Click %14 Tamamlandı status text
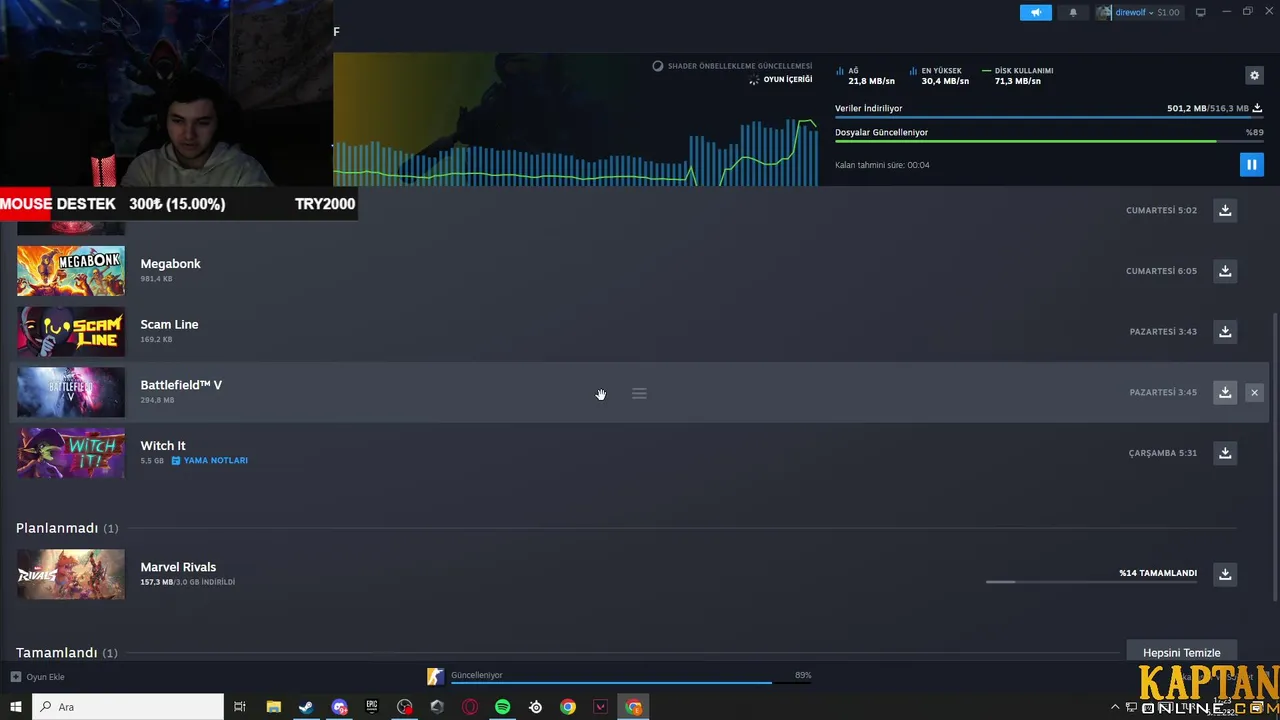1280x720 pixels. (1158, 573)
